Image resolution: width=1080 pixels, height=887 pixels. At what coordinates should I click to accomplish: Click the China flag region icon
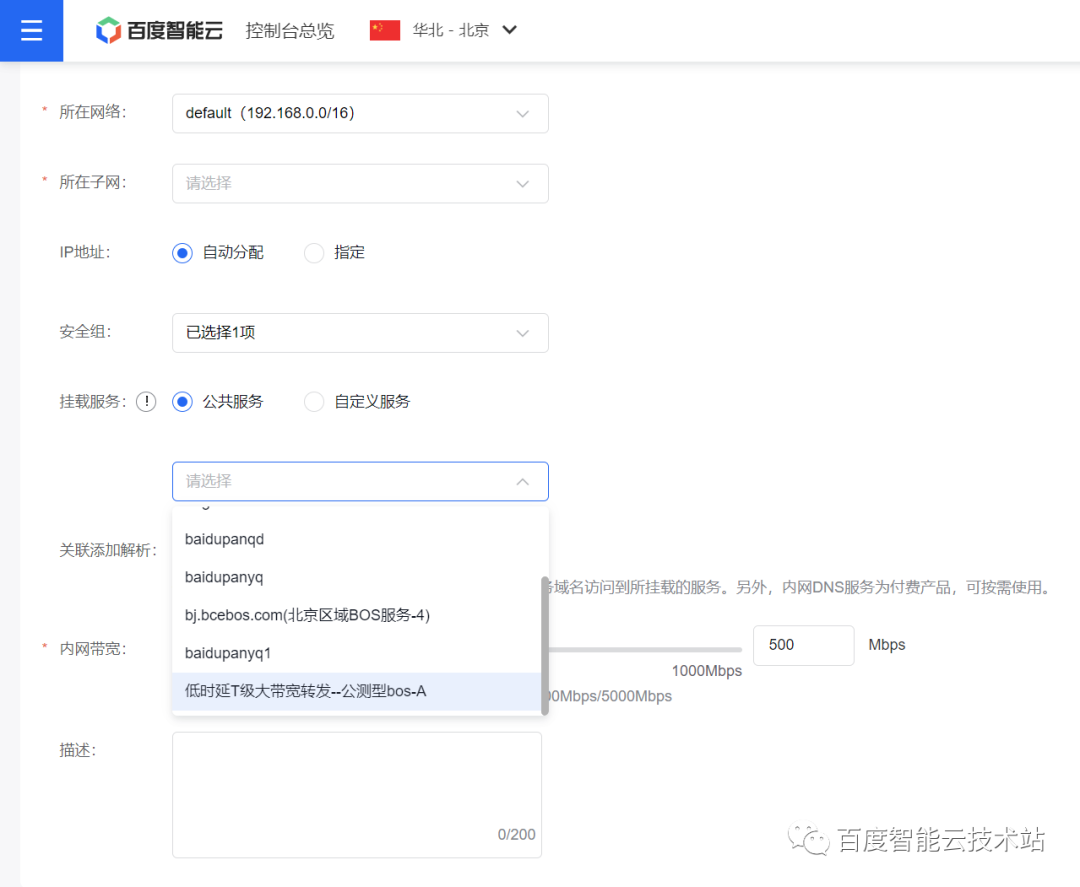384,30
